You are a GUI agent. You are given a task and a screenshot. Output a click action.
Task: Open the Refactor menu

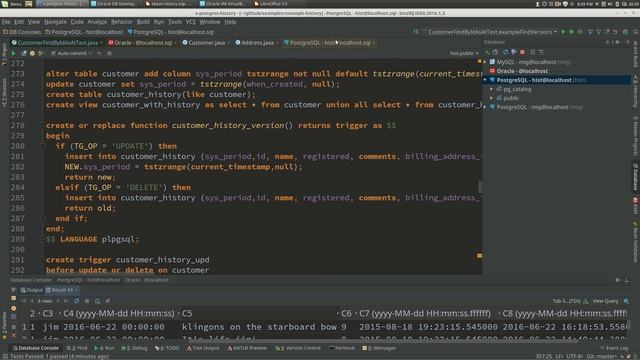pos(122,22)
